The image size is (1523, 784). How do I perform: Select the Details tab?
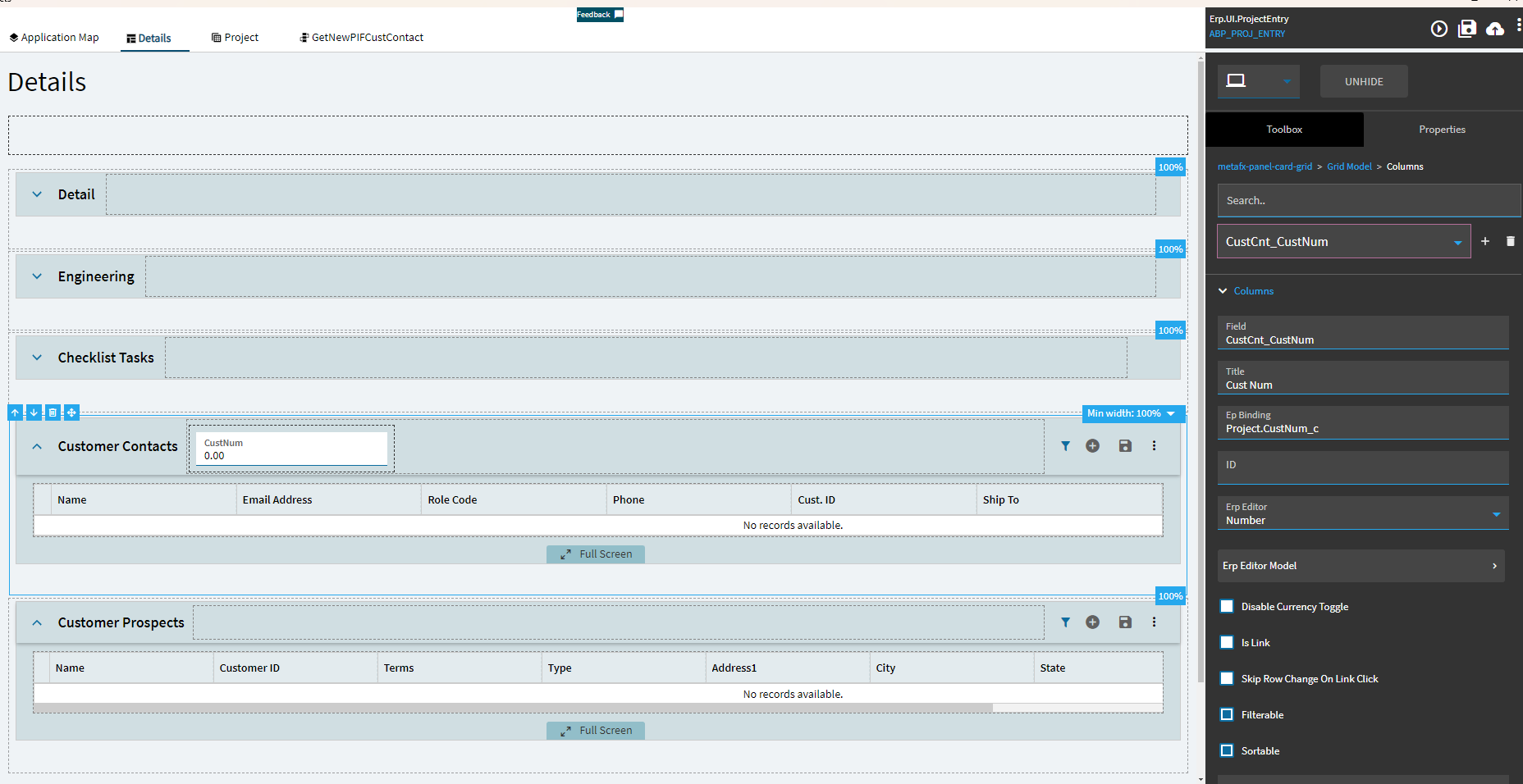click(x=149, y=38)
